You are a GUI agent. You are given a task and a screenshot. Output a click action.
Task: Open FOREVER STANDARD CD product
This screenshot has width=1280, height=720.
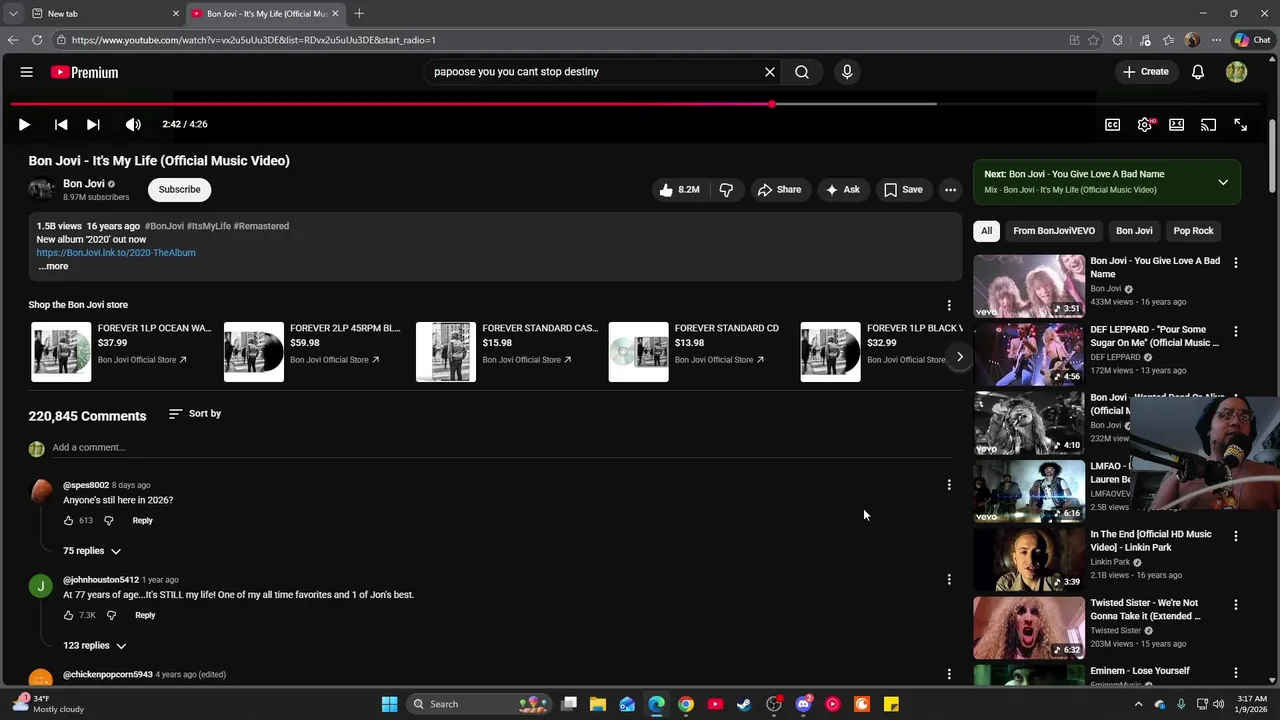coord(696,352)
